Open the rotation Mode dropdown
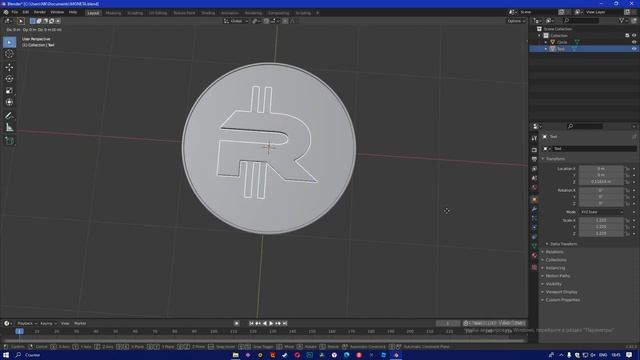The height and width of the screenshot is (360, 640). pos(601,212)
